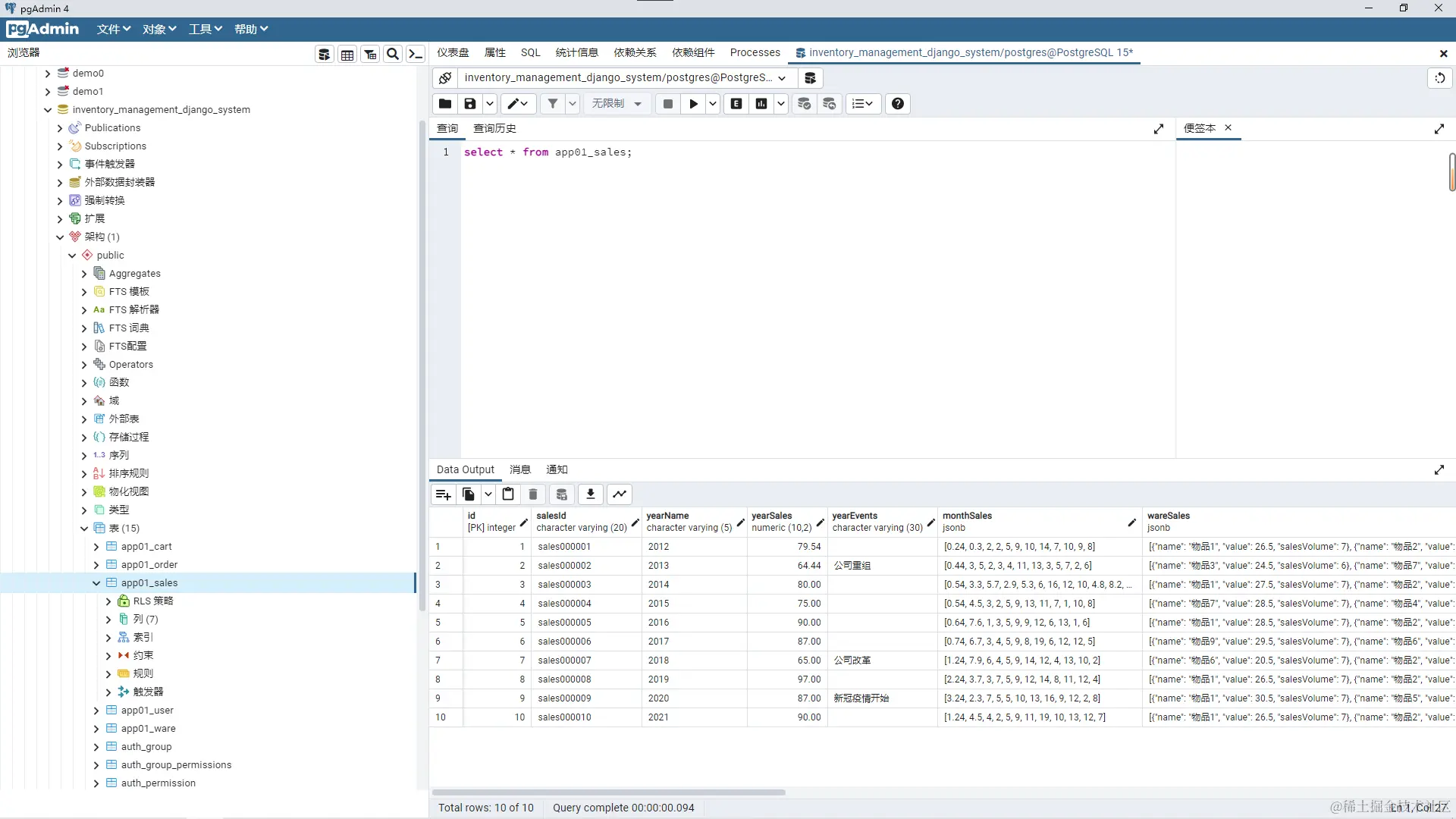Viewport: 1456px width, 819px height.
Task: Delete selected row with trash icon
Action: 533,494
